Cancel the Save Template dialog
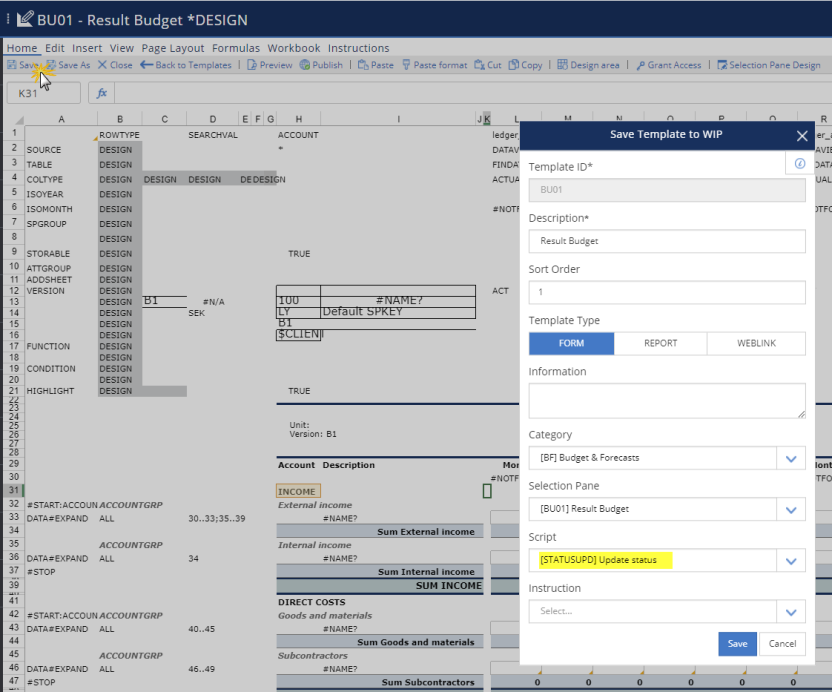Screen dimensions: 832x692 783,644
